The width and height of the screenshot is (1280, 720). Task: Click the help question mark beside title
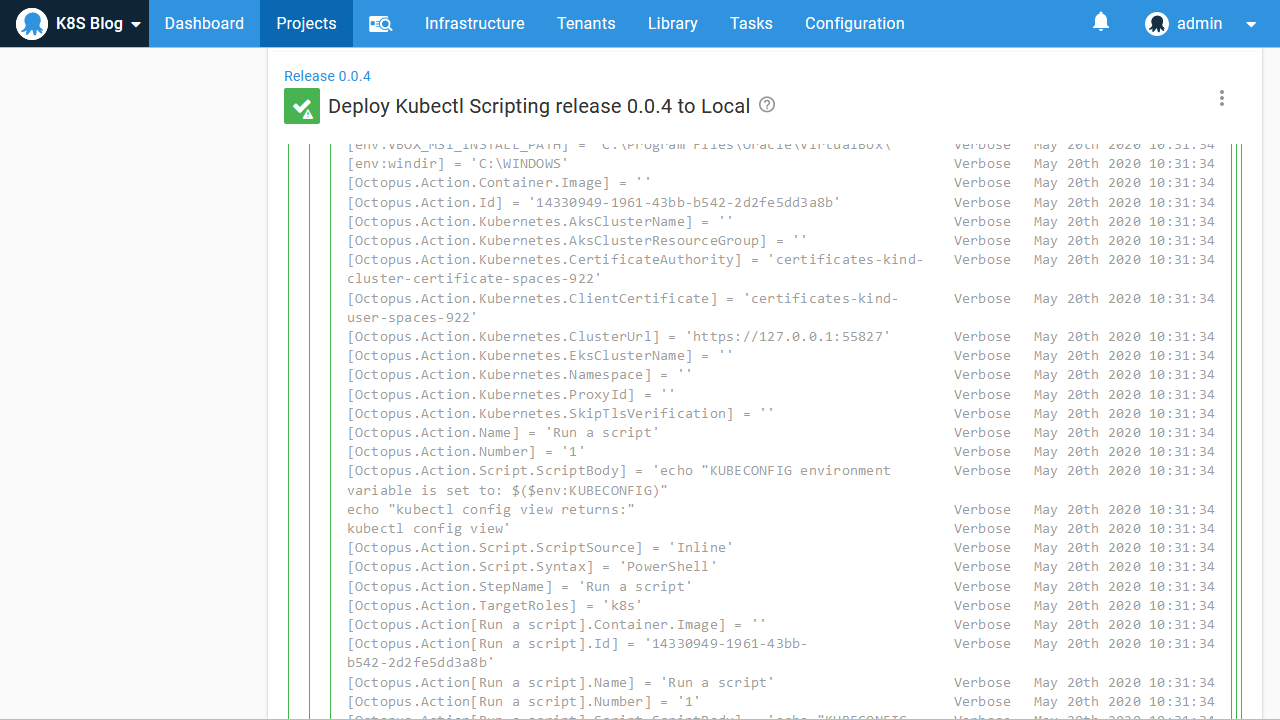pyautogui.click(x=767, y=105)
